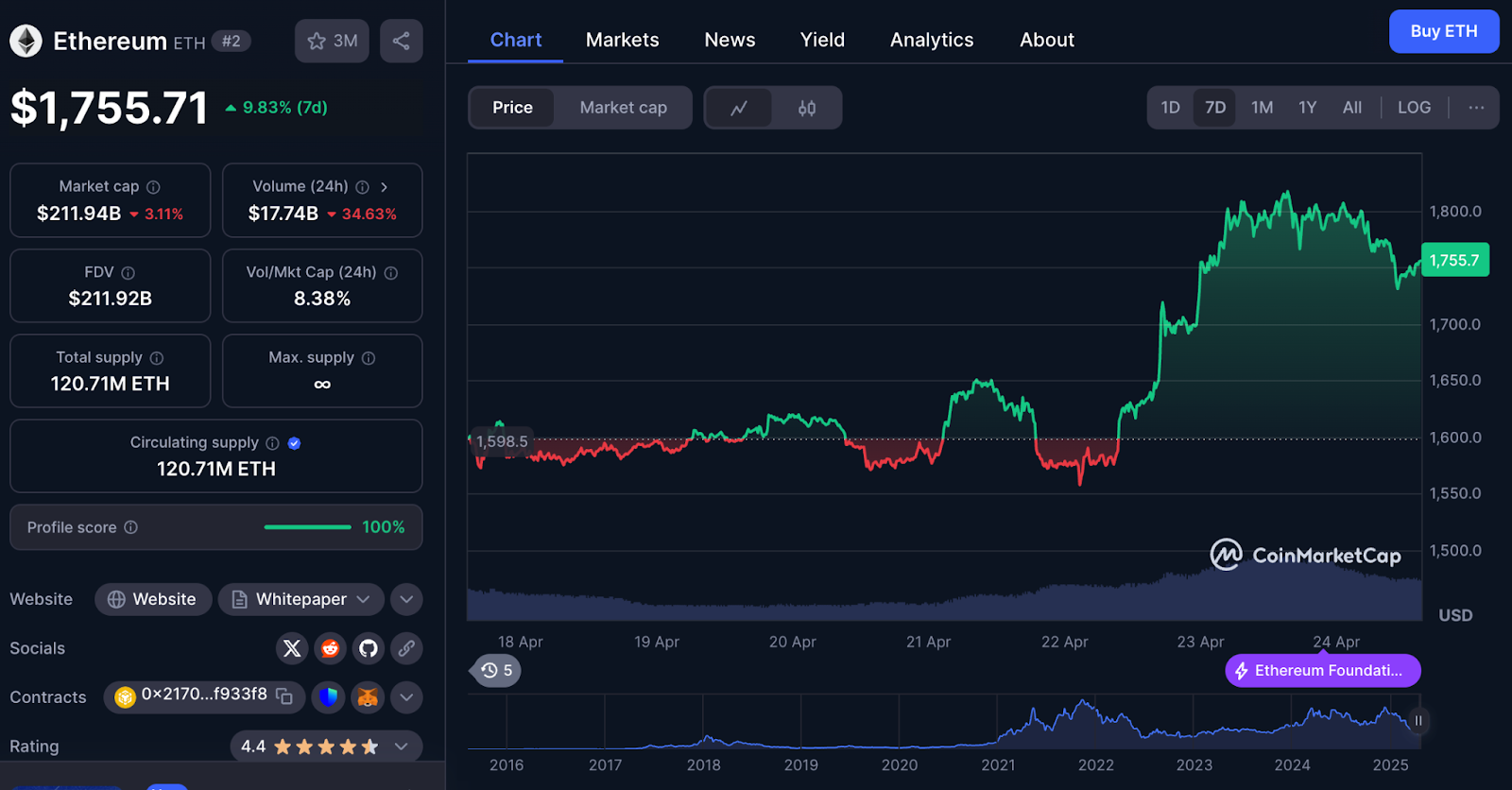The image size is (1512, 790).
Task: Click the blue shield wallet icon
Action: (329, 697)
